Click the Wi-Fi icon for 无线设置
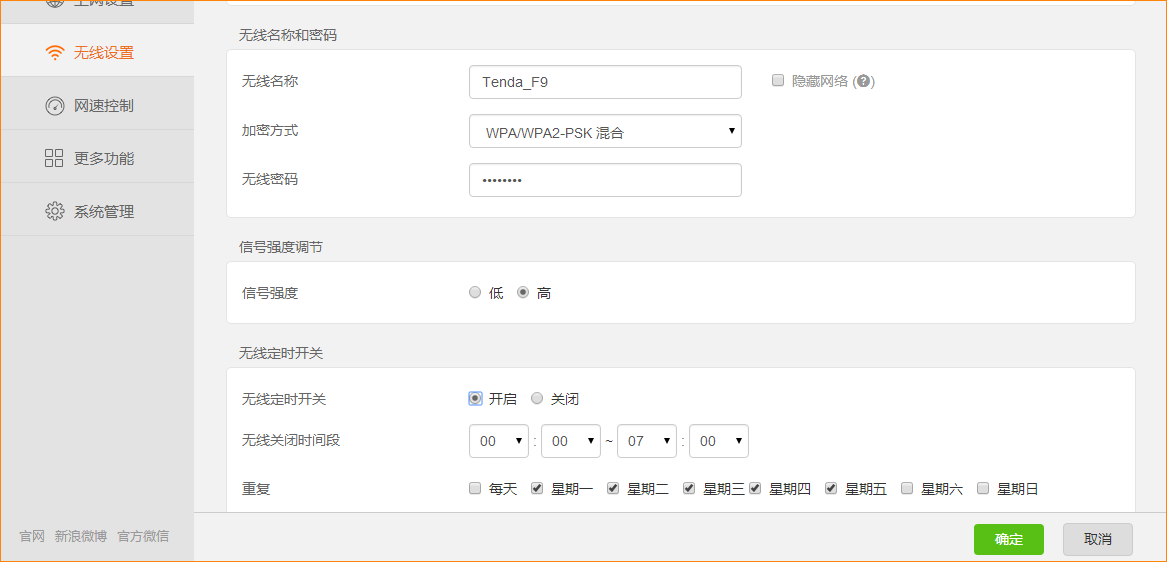Viewport: 1167px width, 562px height. click(x=55, y=53)
